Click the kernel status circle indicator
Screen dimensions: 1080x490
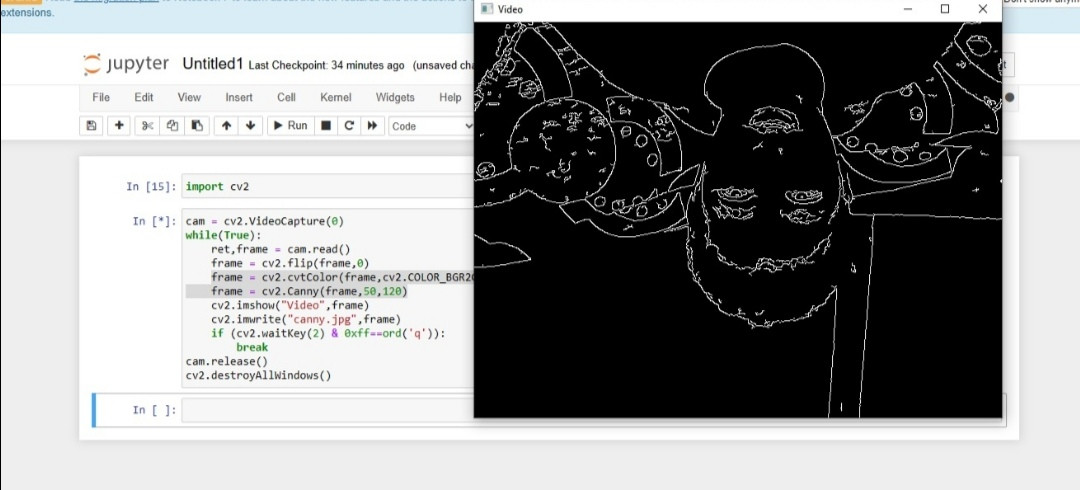1009,97
